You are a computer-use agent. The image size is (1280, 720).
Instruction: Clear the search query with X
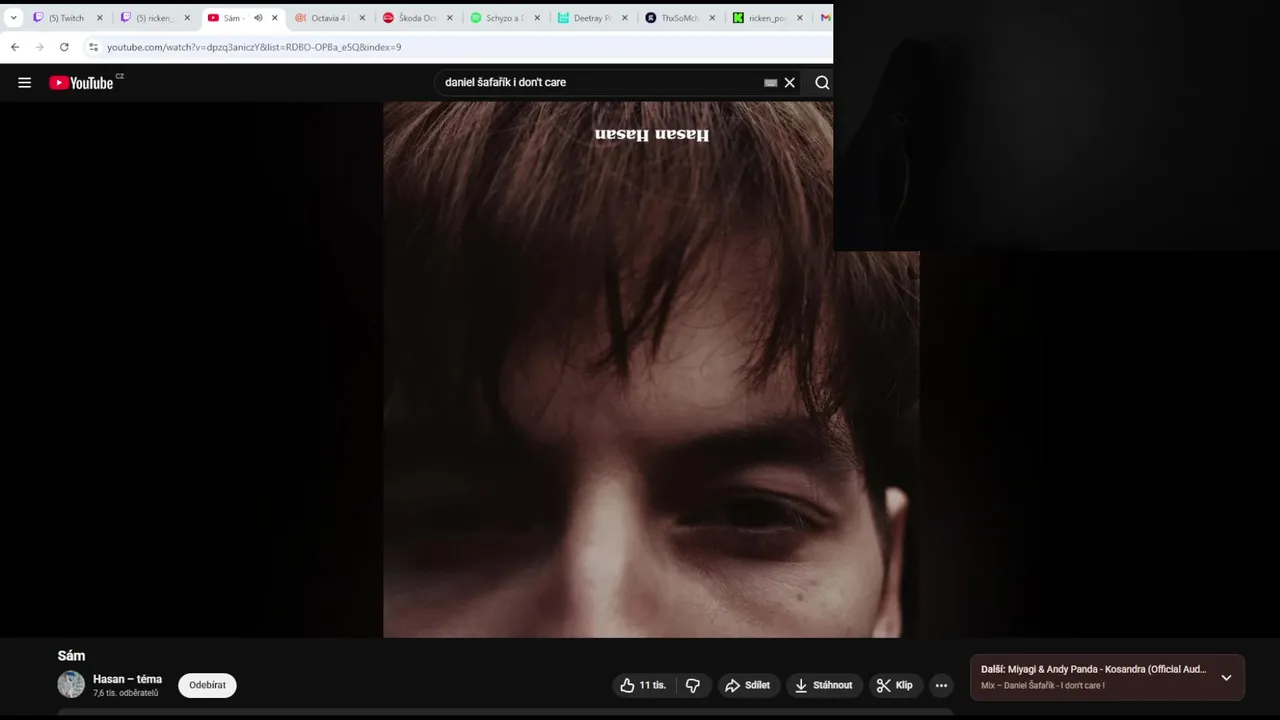(790, 83)
